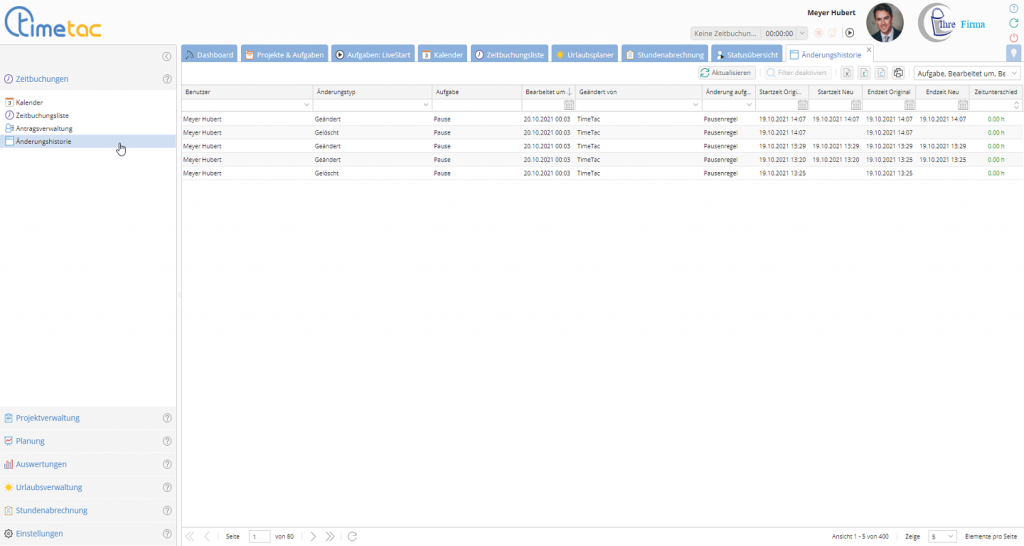This screenshot has width=1024, height=546.
Task: Click the red power logout icon
Action: point(1013,38)
